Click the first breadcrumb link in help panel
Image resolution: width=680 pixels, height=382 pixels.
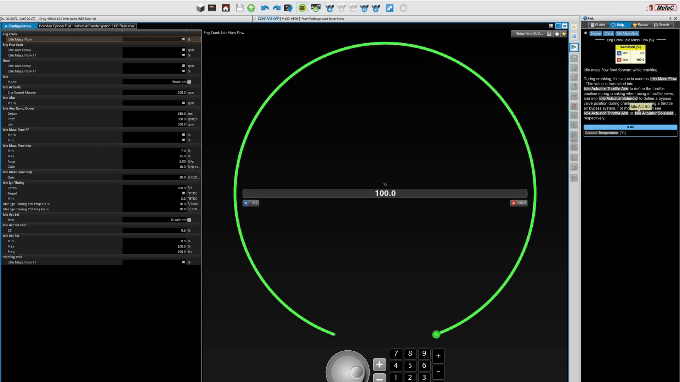[595, 33]
